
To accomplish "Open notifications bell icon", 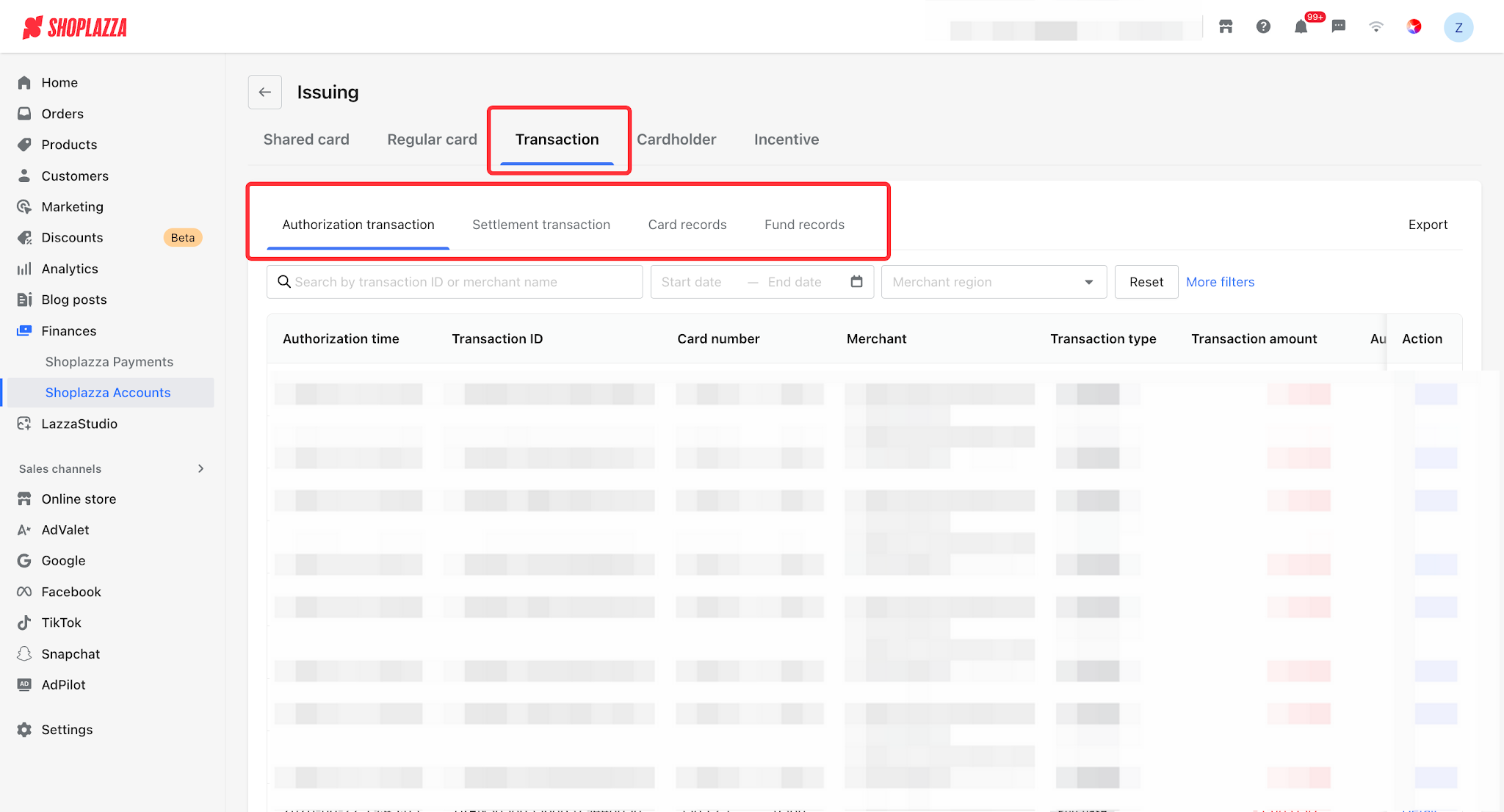I will 1301,27.
